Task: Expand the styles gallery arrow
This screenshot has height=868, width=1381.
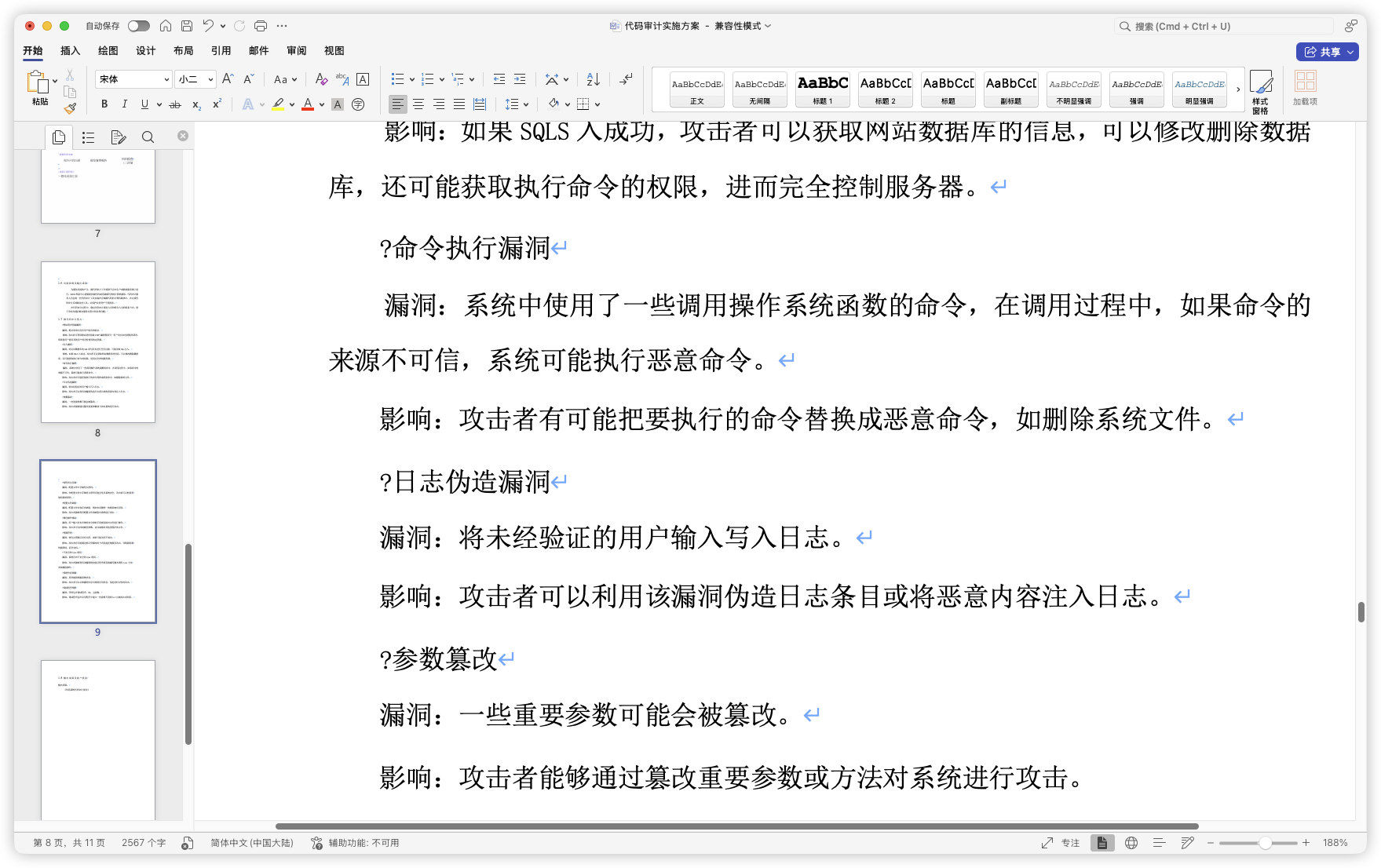Action: click(x=1238, y=89)
